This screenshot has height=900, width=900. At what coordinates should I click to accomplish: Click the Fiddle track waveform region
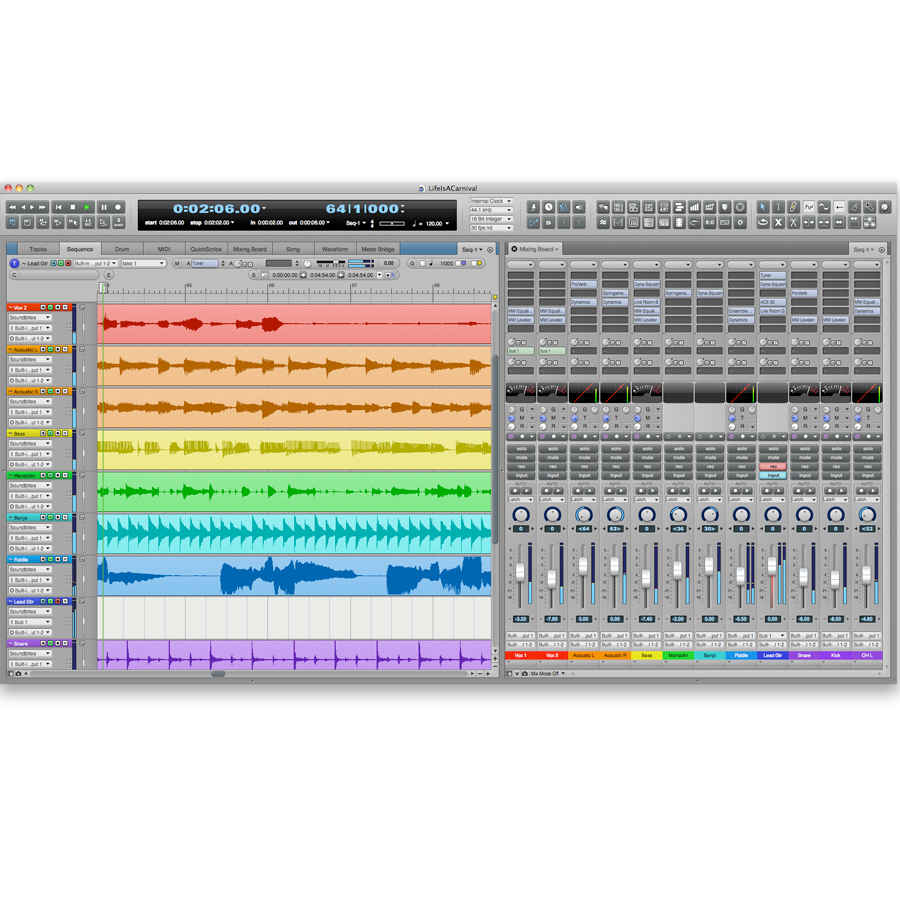point(294,576)
